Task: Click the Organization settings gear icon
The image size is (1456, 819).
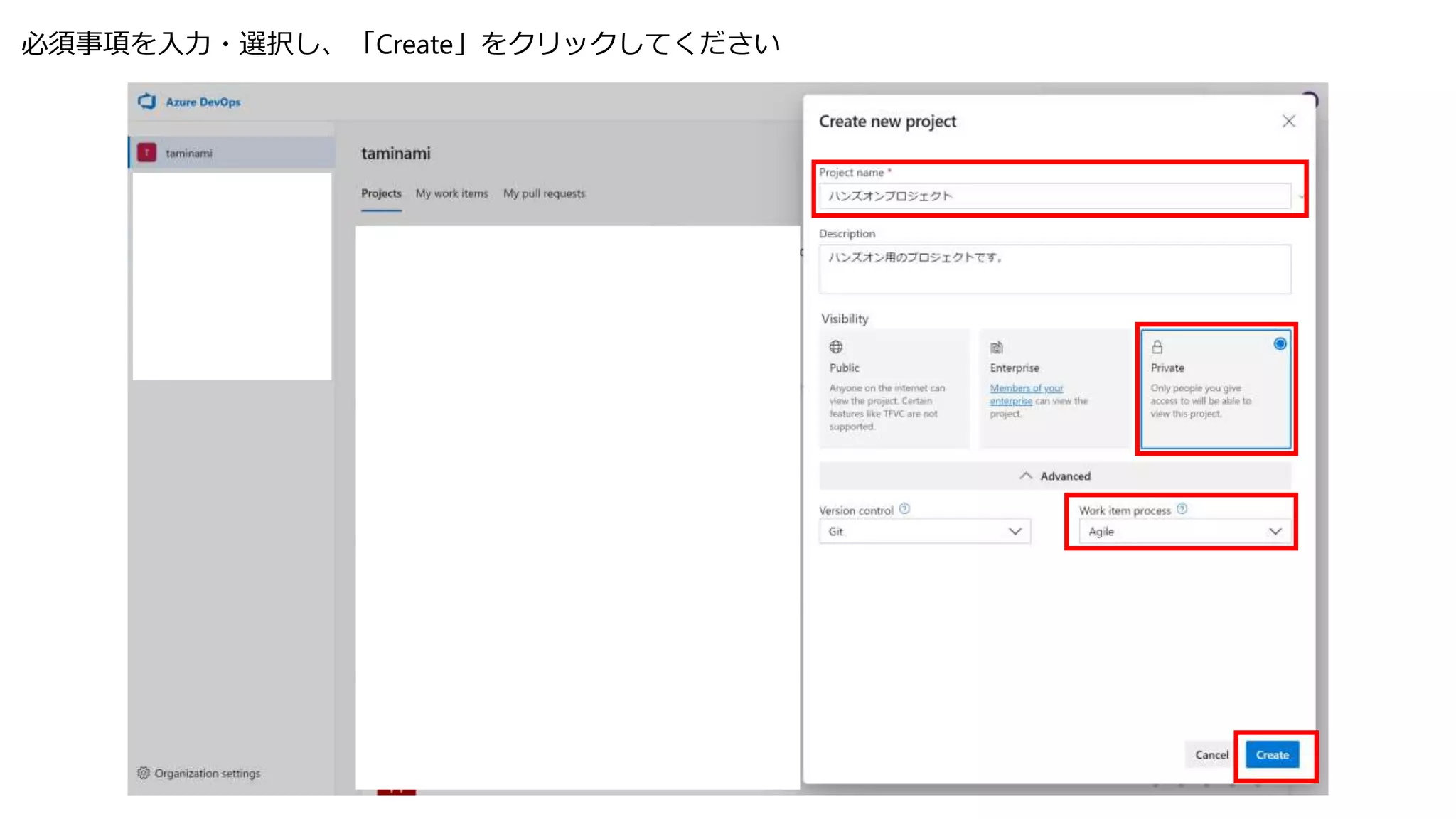Action: pos(144,773)
